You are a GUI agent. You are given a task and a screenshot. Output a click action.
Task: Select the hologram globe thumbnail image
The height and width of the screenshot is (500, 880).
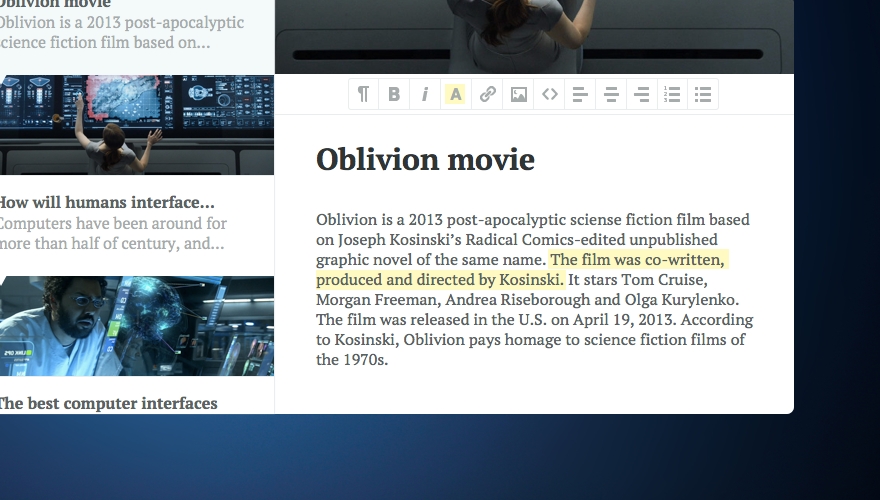pos(136,326)
